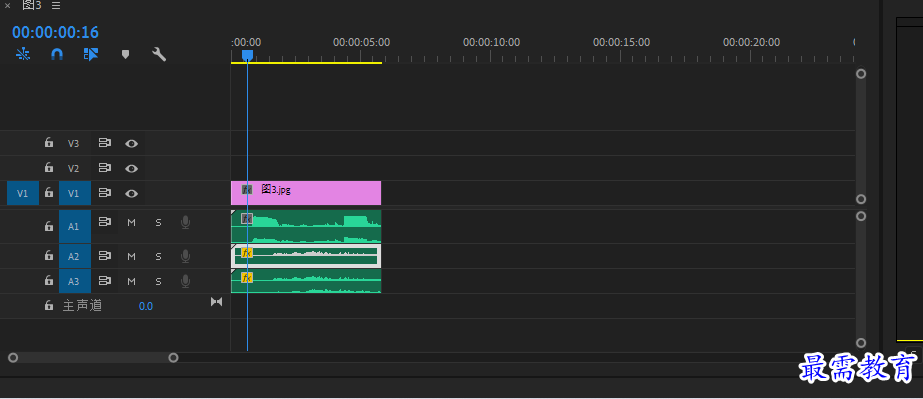The image size is (923, 399).
Task: Hide track V3 output with eye
Action: 132,143
